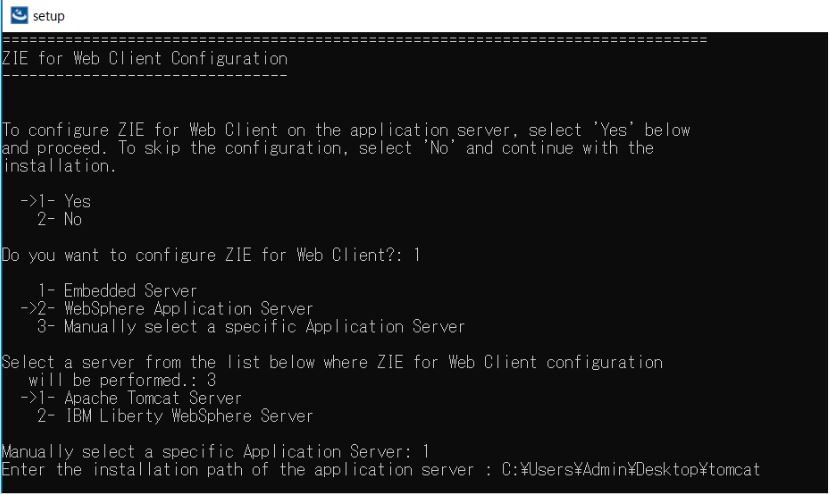The height and width of the screenshot is (494, 830).
Task: Click the "setup" window title text
Action: point(48,16)
